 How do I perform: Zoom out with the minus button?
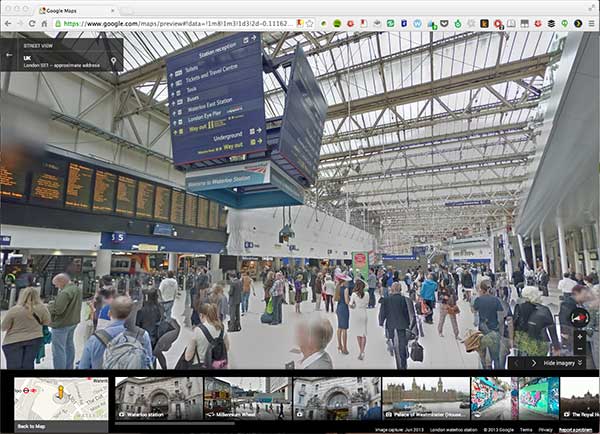pyautogui.click(x=580, y=349)
